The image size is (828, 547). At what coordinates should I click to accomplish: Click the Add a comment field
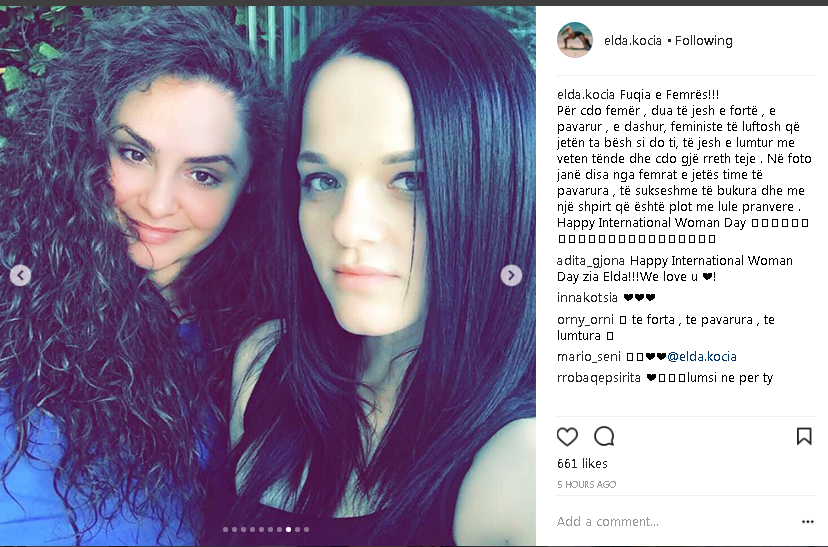tap(676, 522)
